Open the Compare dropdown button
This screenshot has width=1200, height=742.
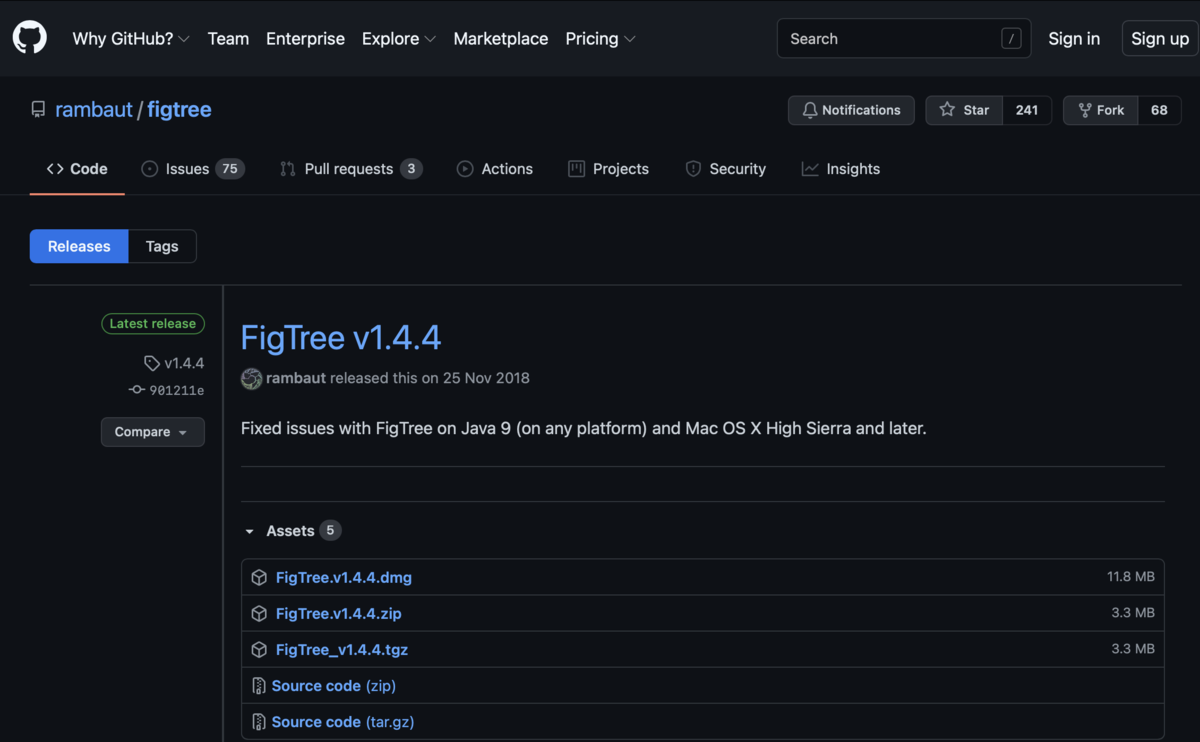tap(153, 432)
